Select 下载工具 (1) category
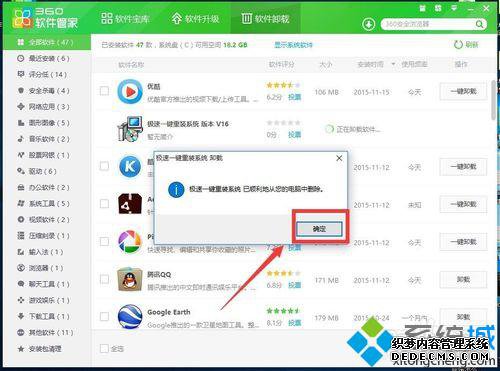500x371 pixels. (47, 316)
